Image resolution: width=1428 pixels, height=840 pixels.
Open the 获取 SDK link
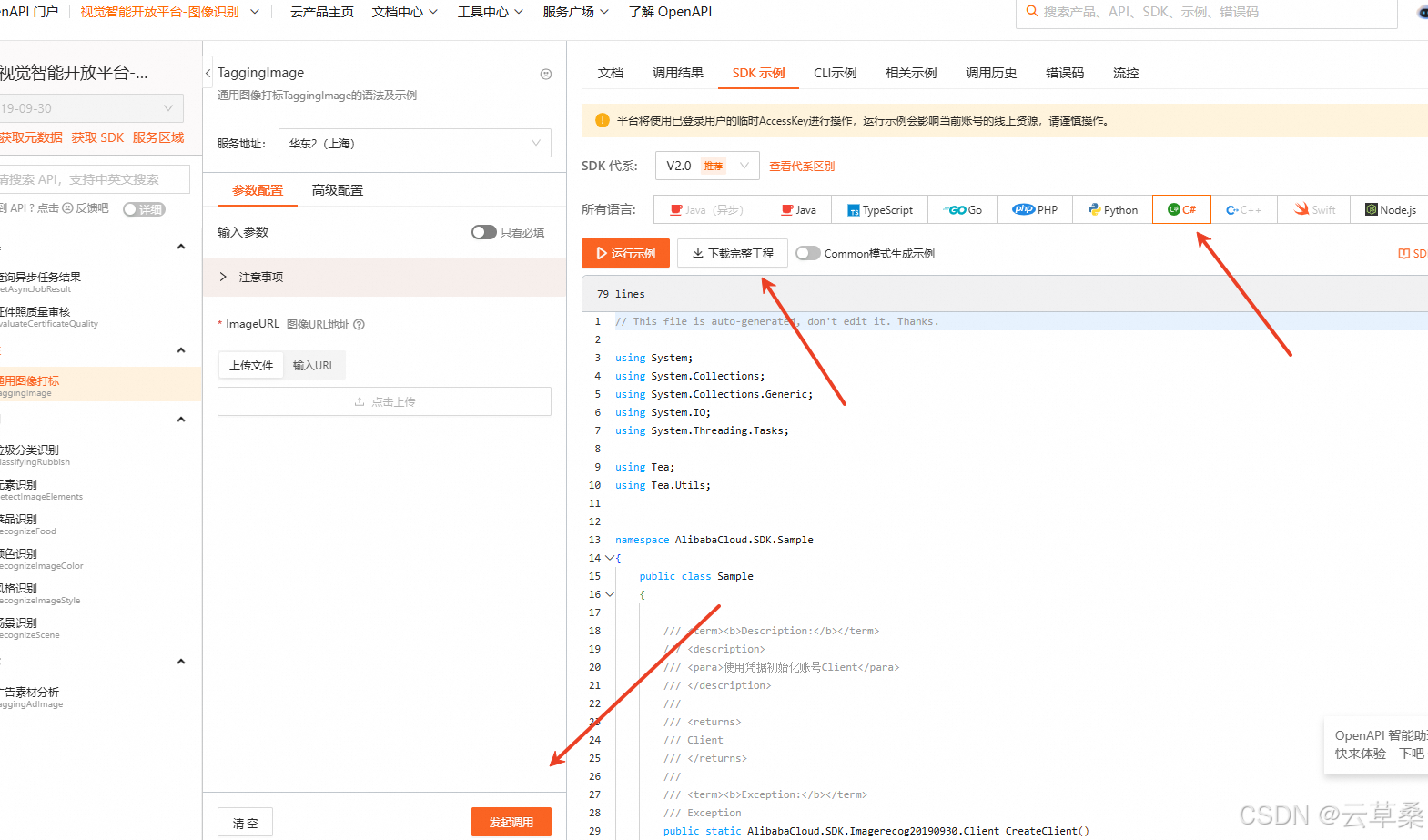[97, 137]
